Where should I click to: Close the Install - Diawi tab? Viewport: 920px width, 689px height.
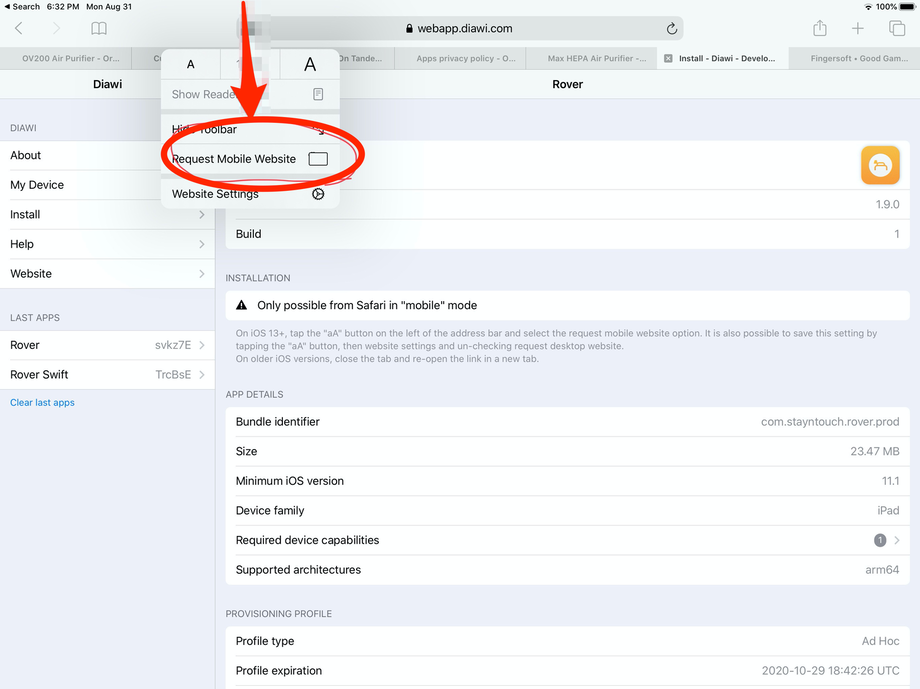668,58
